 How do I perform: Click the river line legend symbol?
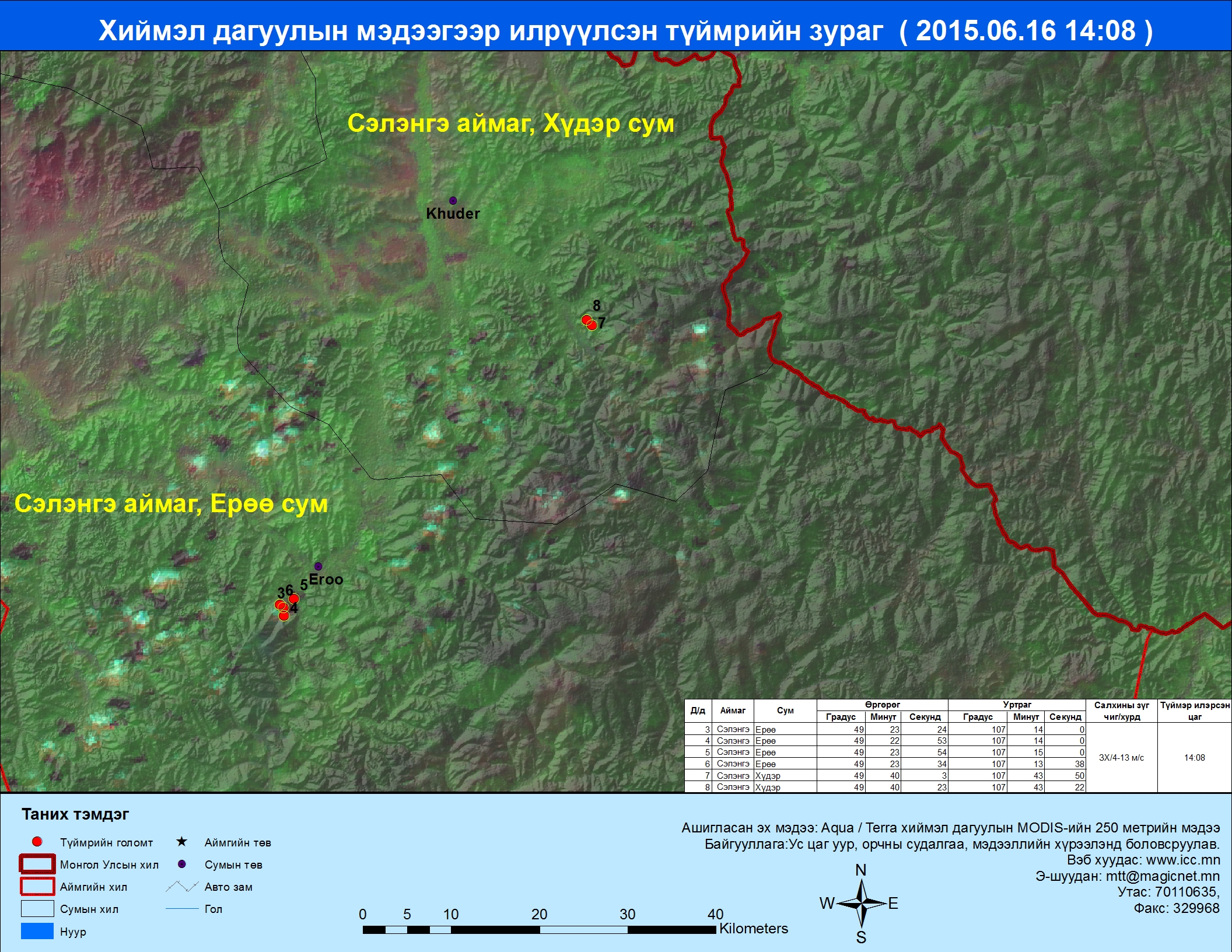(181, 908)
